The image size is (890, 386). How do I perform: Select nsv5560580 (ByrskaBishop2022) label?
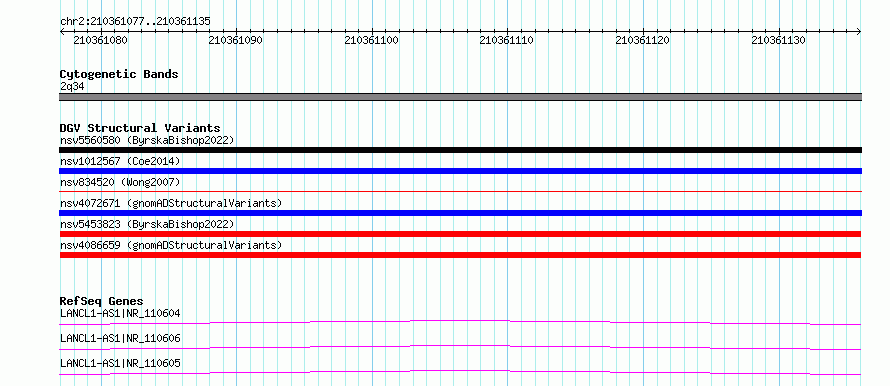tap(147, 140)
